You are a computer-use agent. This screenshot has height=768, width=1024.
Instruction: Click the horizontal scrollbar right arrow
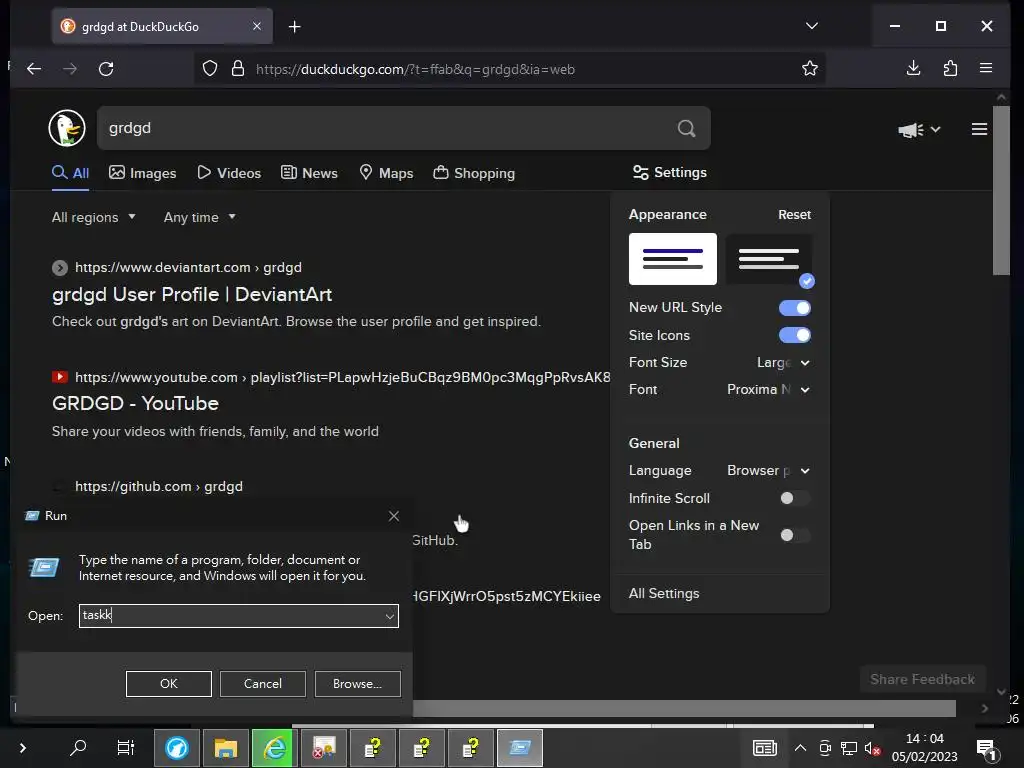(x=984, y=709)
